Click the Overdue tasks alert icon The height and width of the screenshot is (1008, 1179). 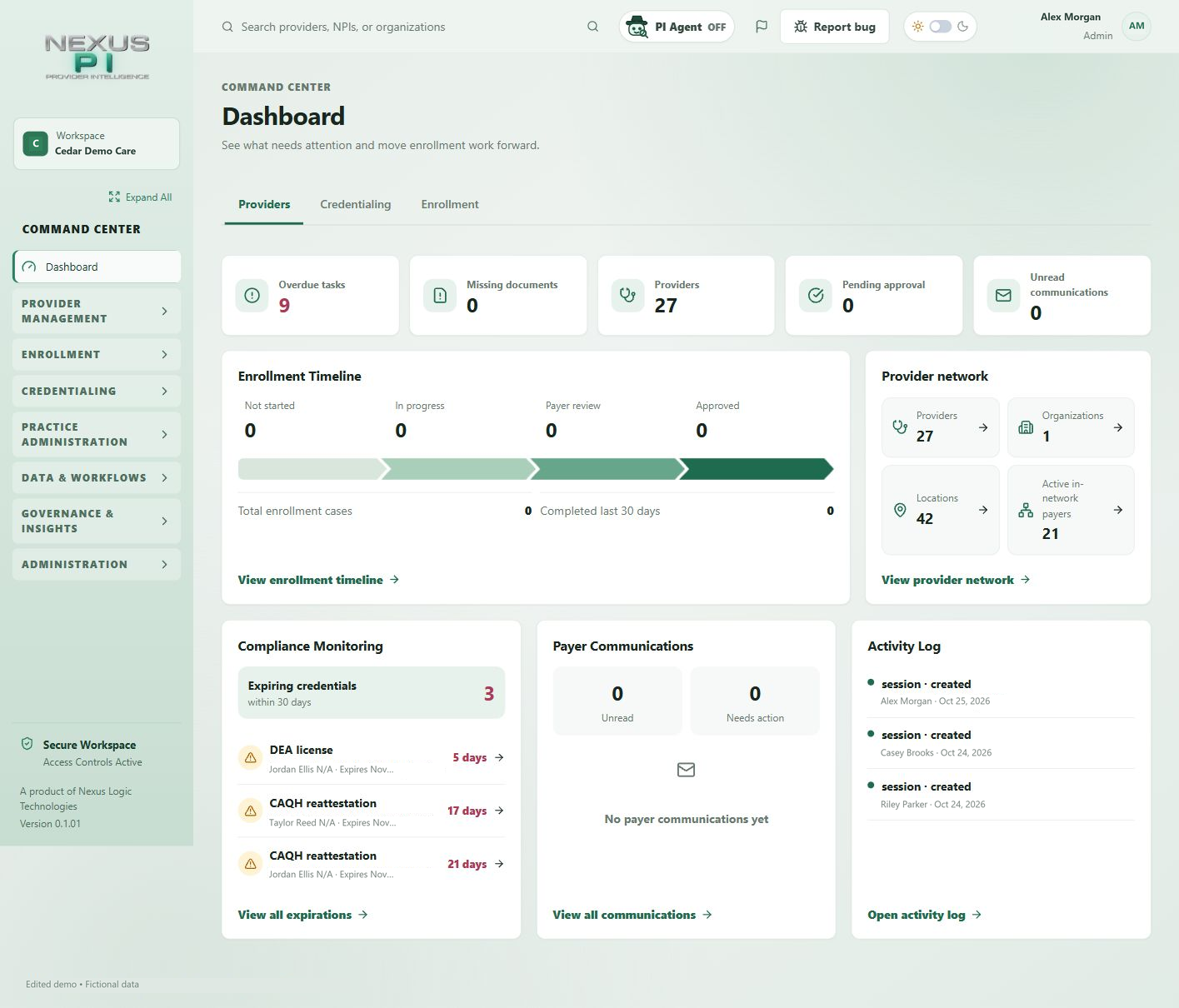[252, 295]
